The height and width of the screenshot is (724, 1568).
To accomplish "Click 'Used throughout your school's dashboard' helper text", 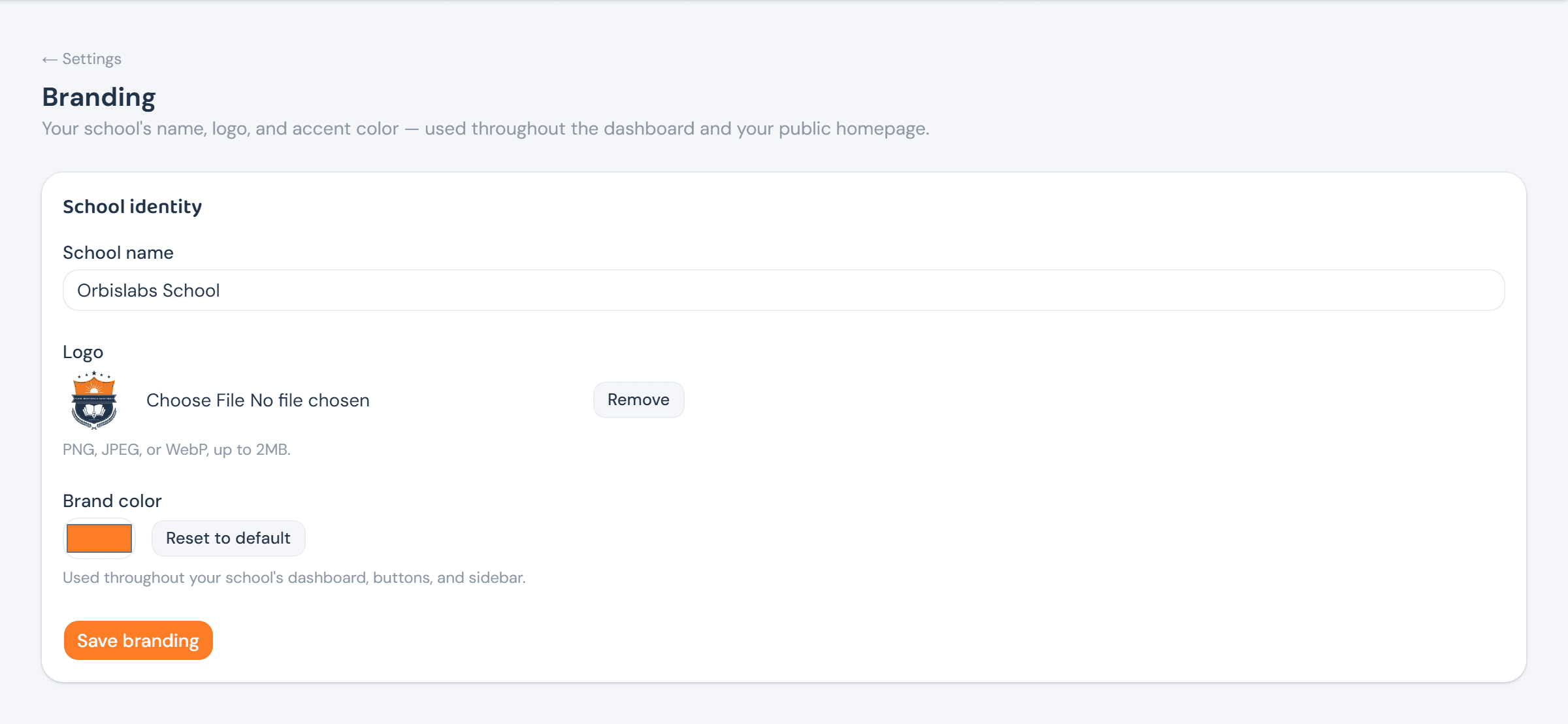I will pos(294,578).
